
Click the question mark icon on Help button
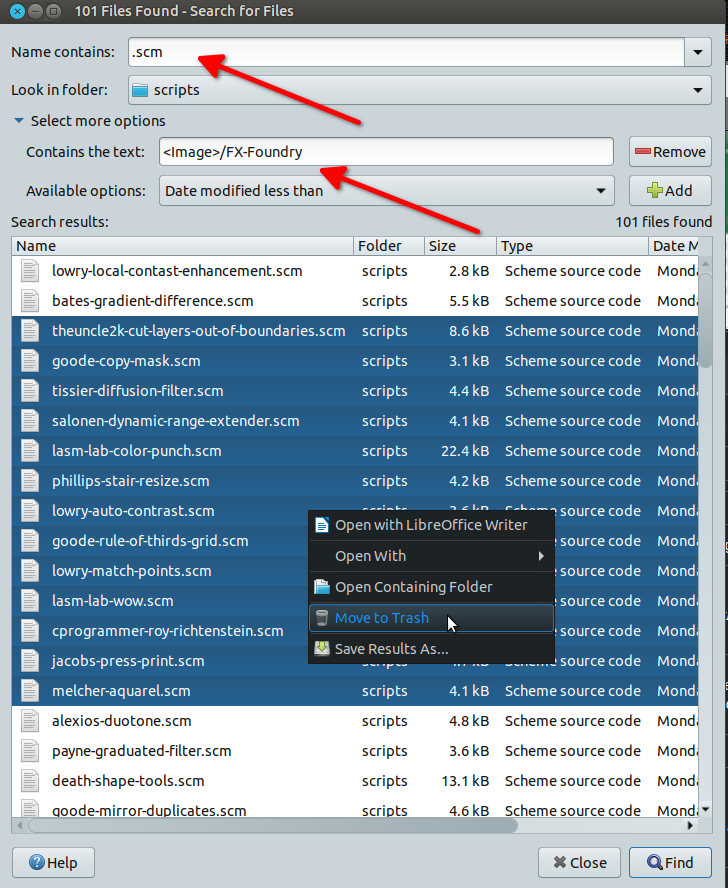pyautogui.click(x=37, y=863)
